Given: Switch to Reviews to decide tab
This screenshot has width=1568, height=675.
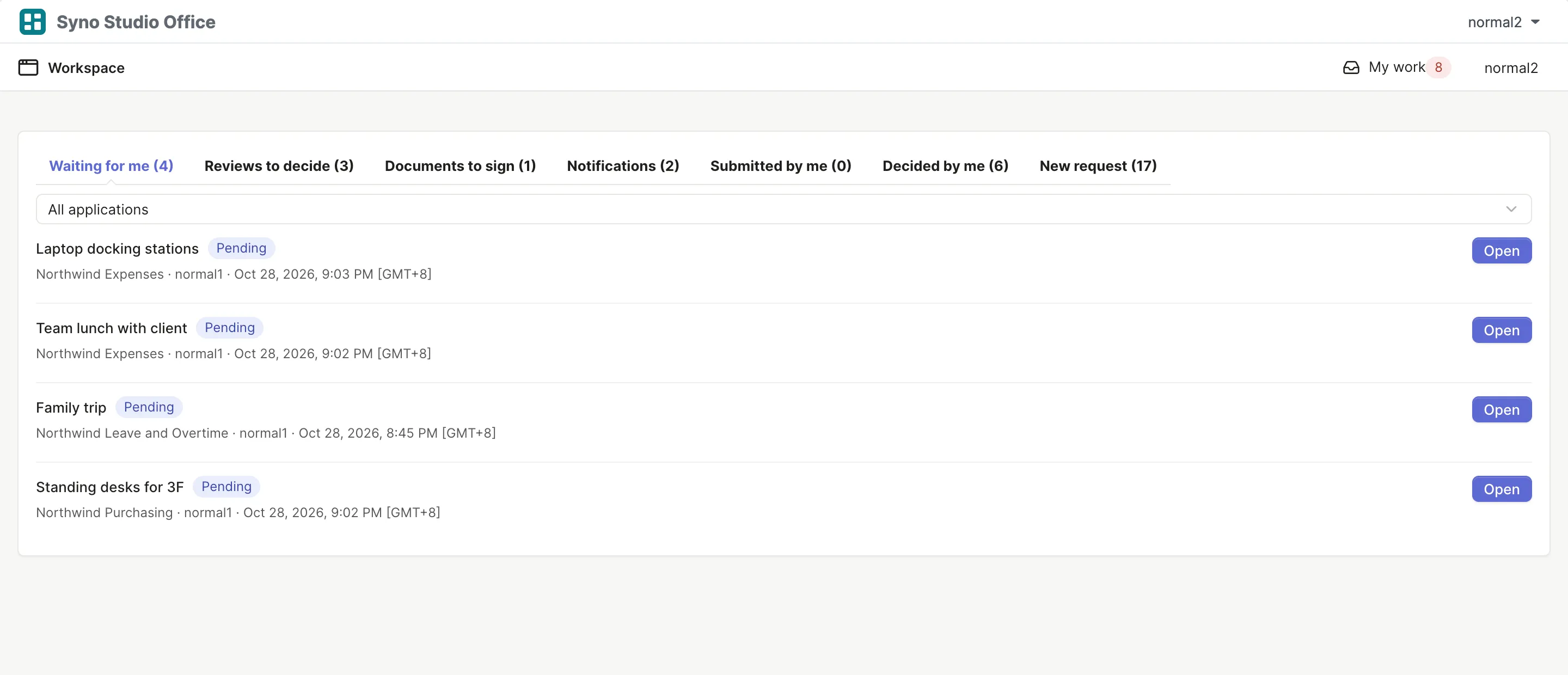Looking at the screenshot, I should coord(279,165).
